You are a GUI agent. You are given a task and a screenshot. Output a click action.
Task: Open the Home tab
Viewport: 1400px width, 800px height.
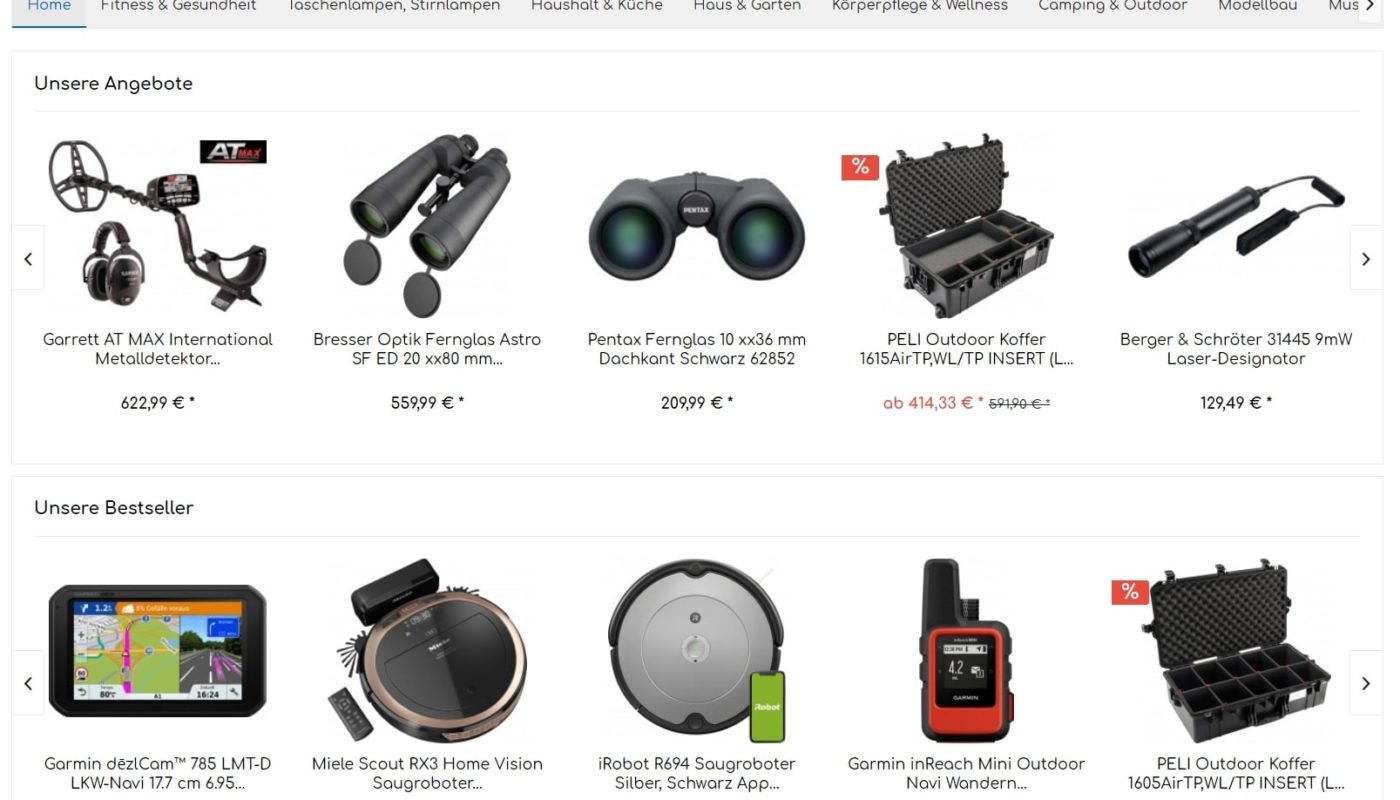click(49, 8)
